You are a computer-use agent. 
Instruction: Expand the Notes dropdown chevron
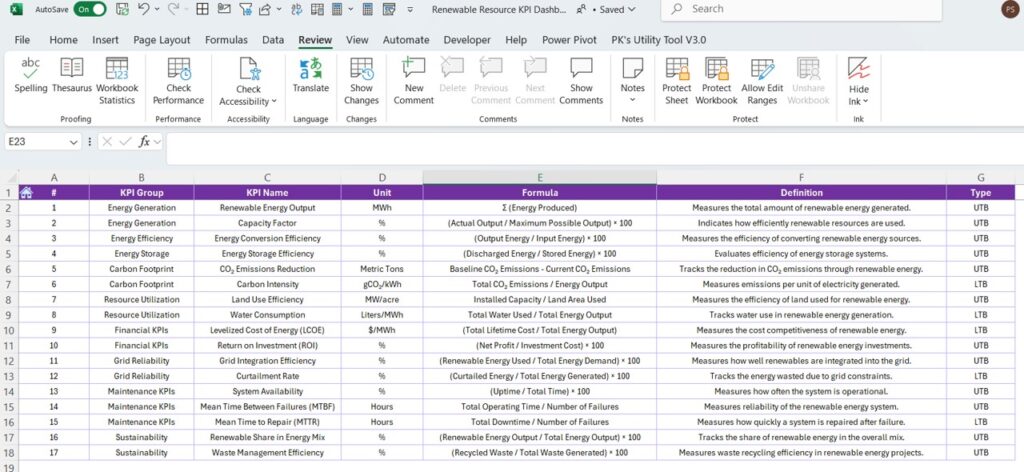[x=632, y=101]
